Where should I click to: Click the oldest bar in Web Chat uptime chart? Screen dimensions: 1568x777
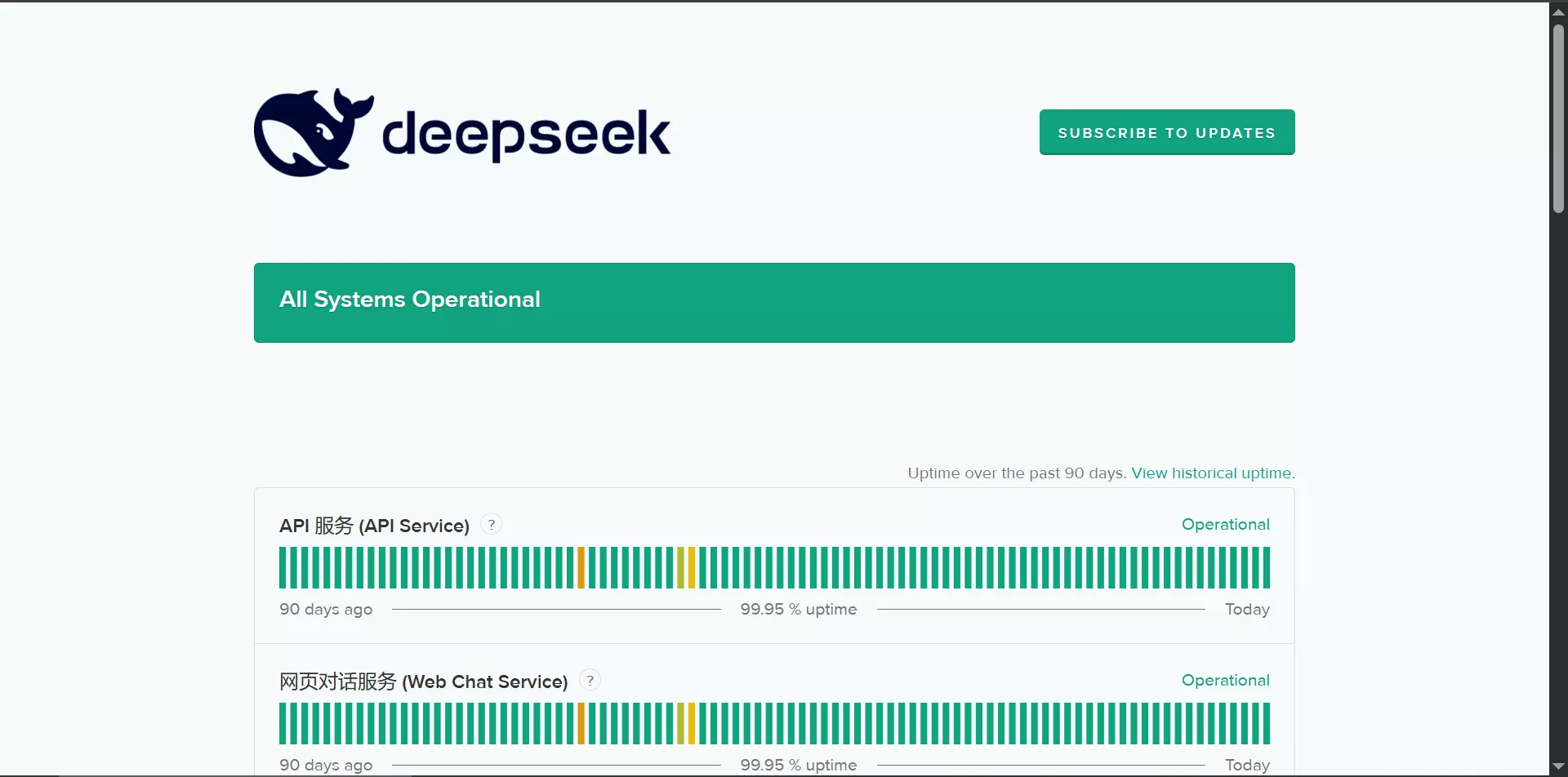click(283, 721)
